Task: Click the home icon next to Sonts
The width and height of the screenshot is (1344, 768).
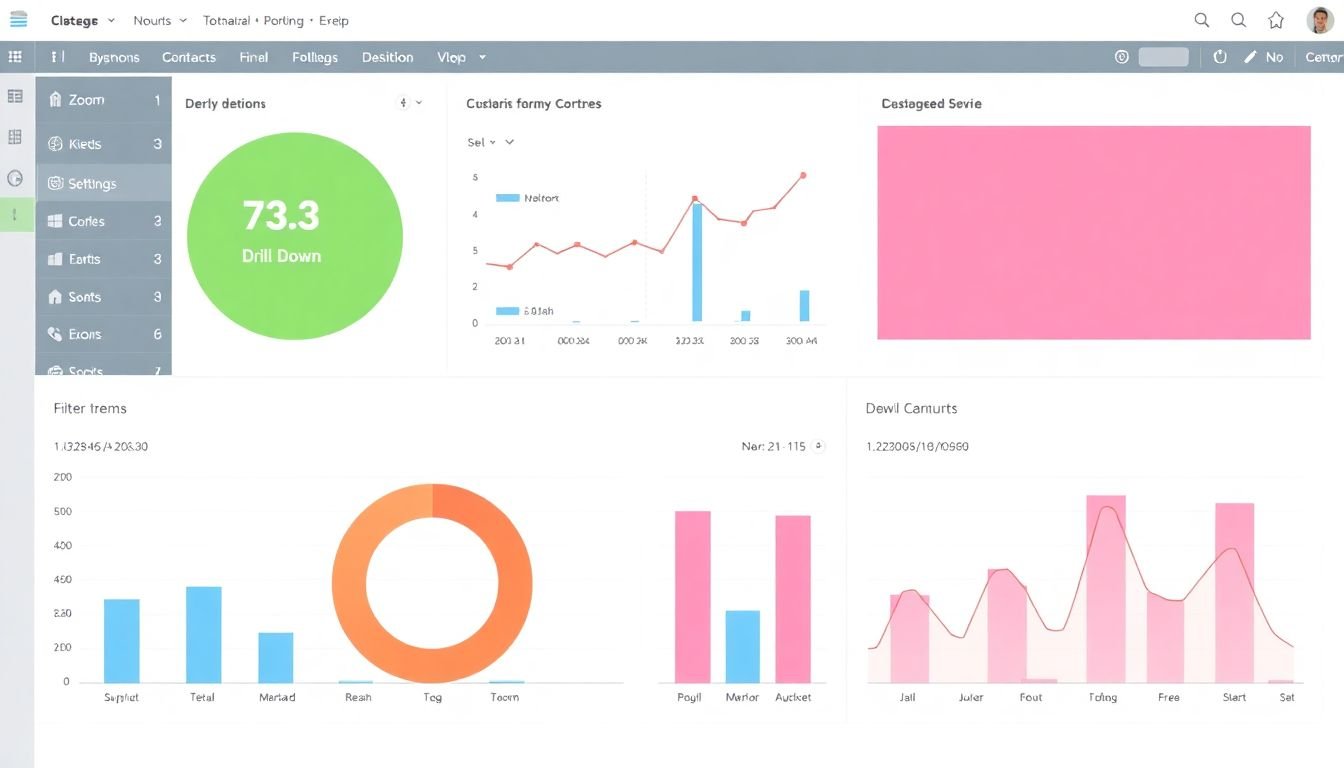Action: tap(55, 297)
